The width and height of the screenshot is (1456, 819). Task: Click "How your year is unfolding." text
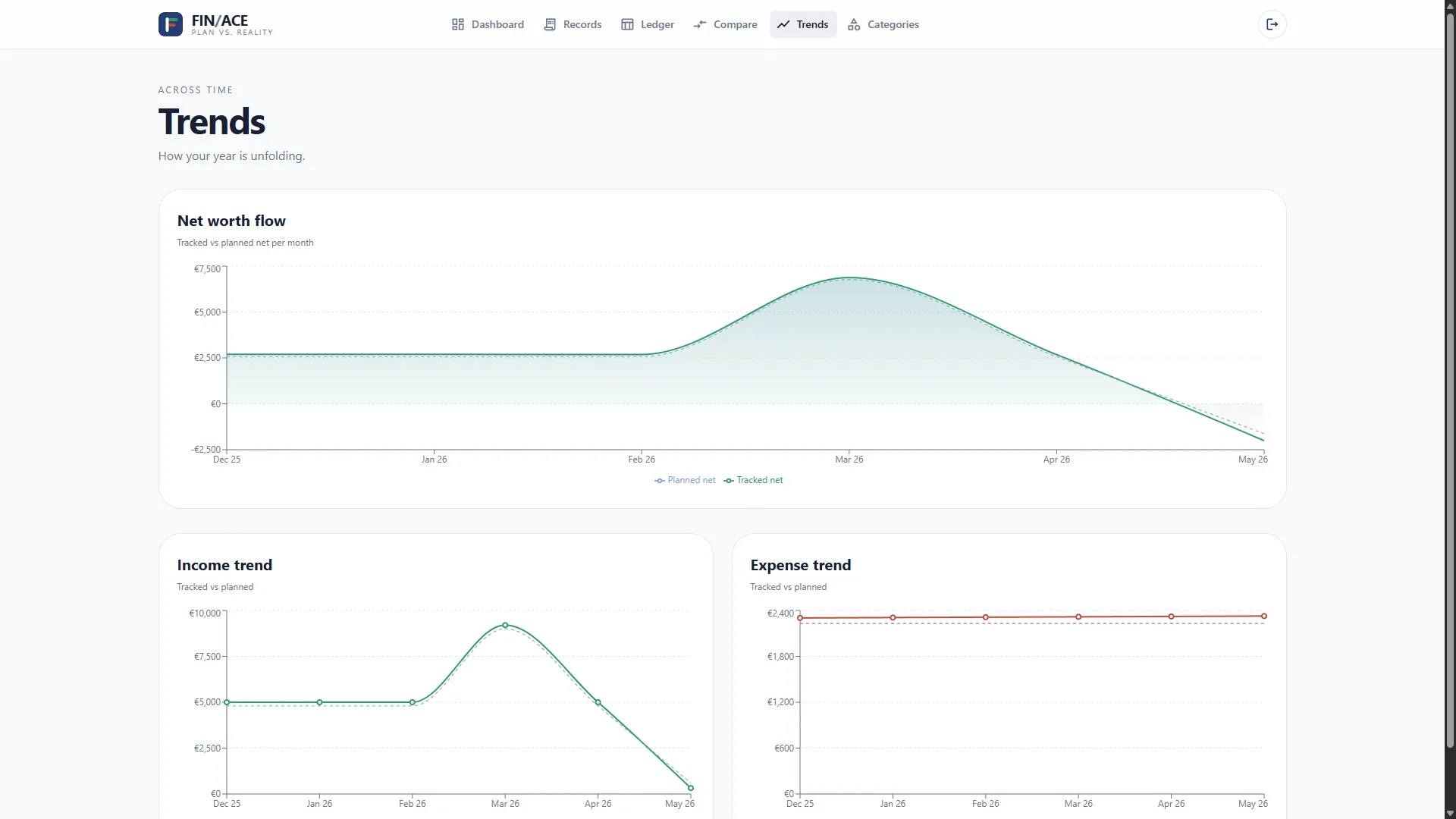pos(231,156)
